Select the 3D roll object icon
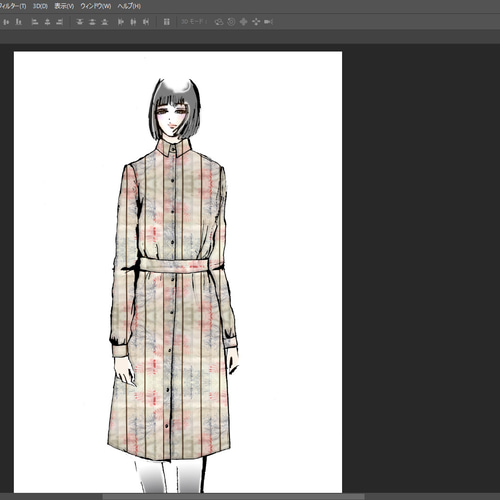 pos(231,22)
